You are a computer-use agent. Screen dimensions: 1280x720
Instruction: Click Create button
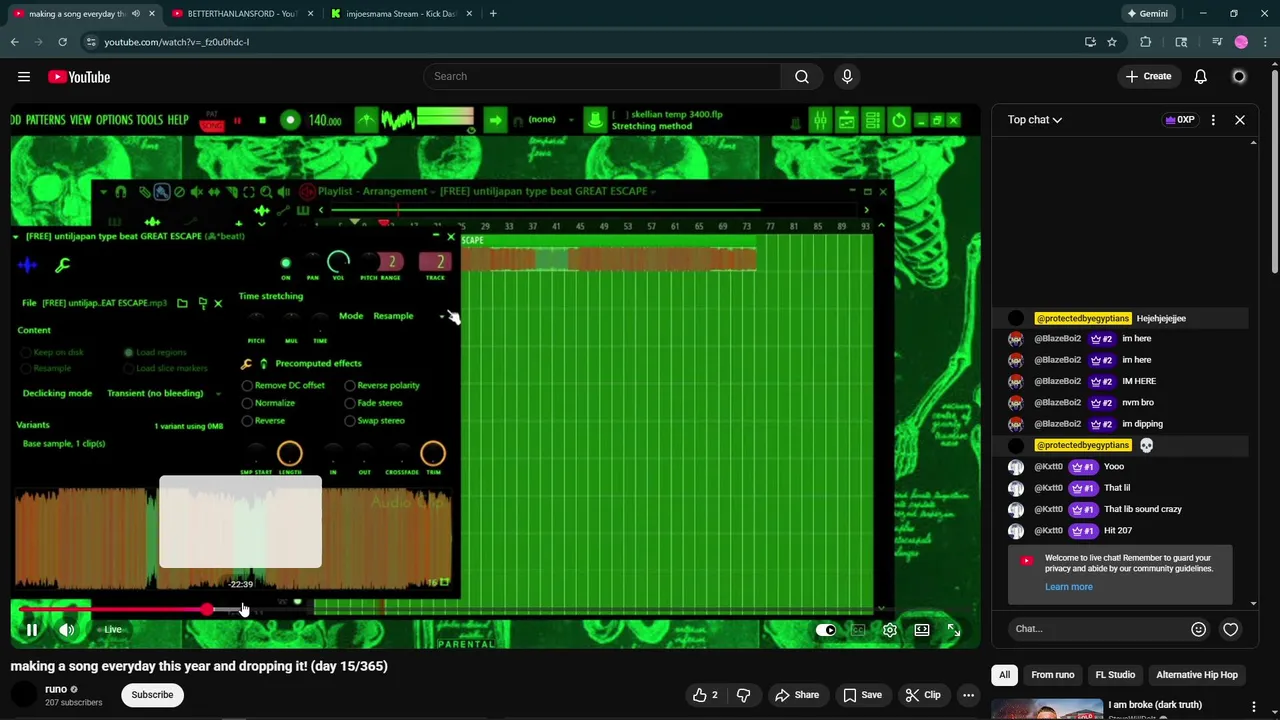(x=1148, y=77)
